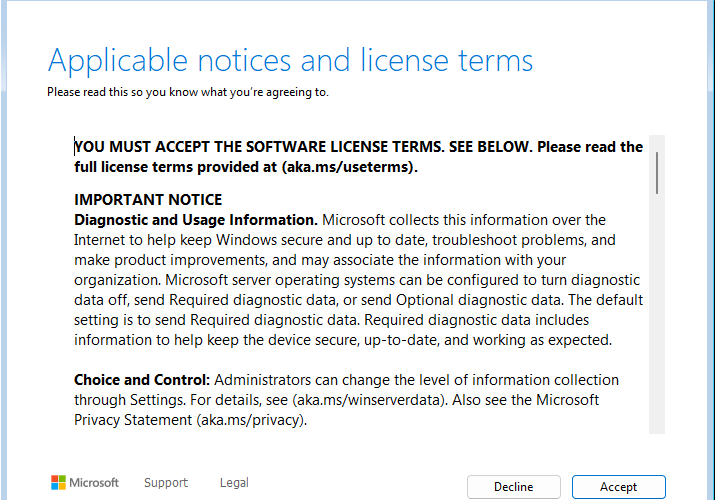Open the Legal link

[x=234, y=483]
